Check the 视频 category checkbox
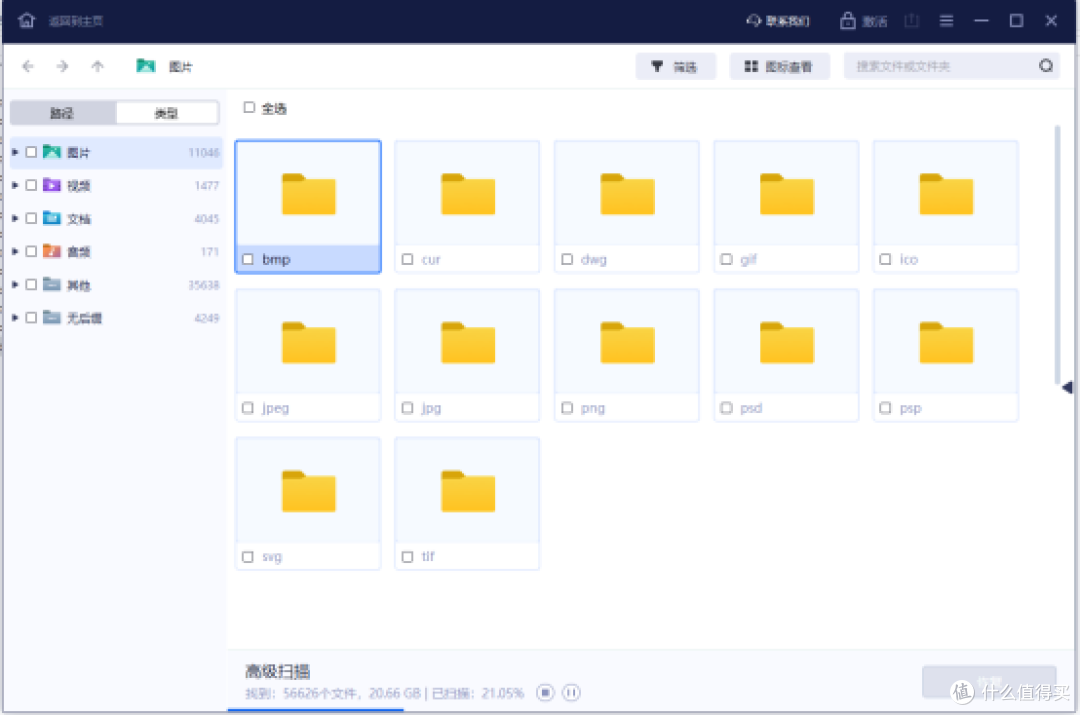 [31, 185]
